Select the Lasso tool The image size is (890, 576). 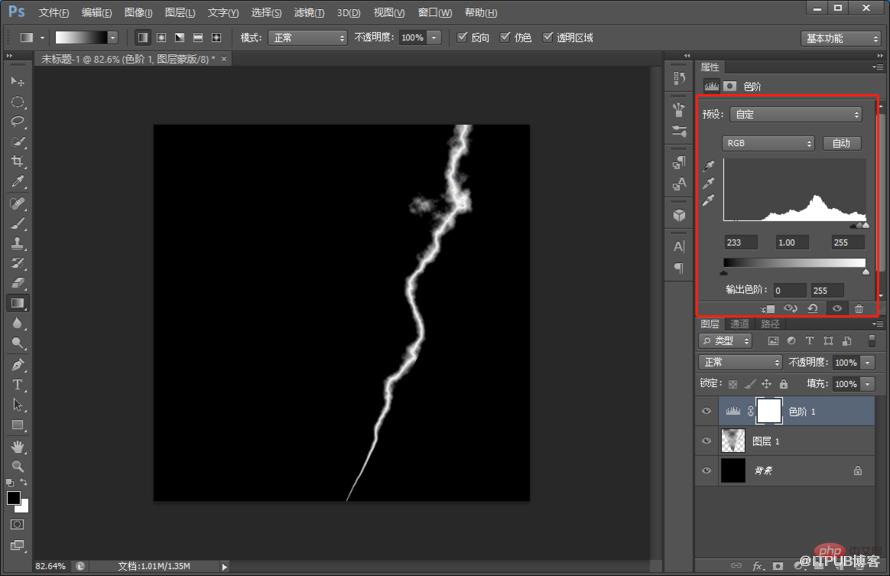point(18,121)
